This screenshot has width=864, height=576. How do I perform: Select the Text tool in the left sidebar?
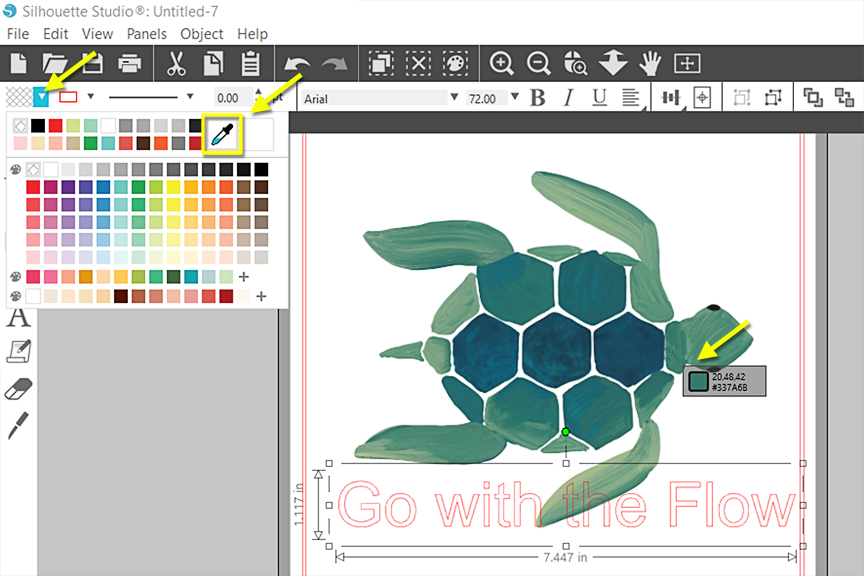coord(18,317)
